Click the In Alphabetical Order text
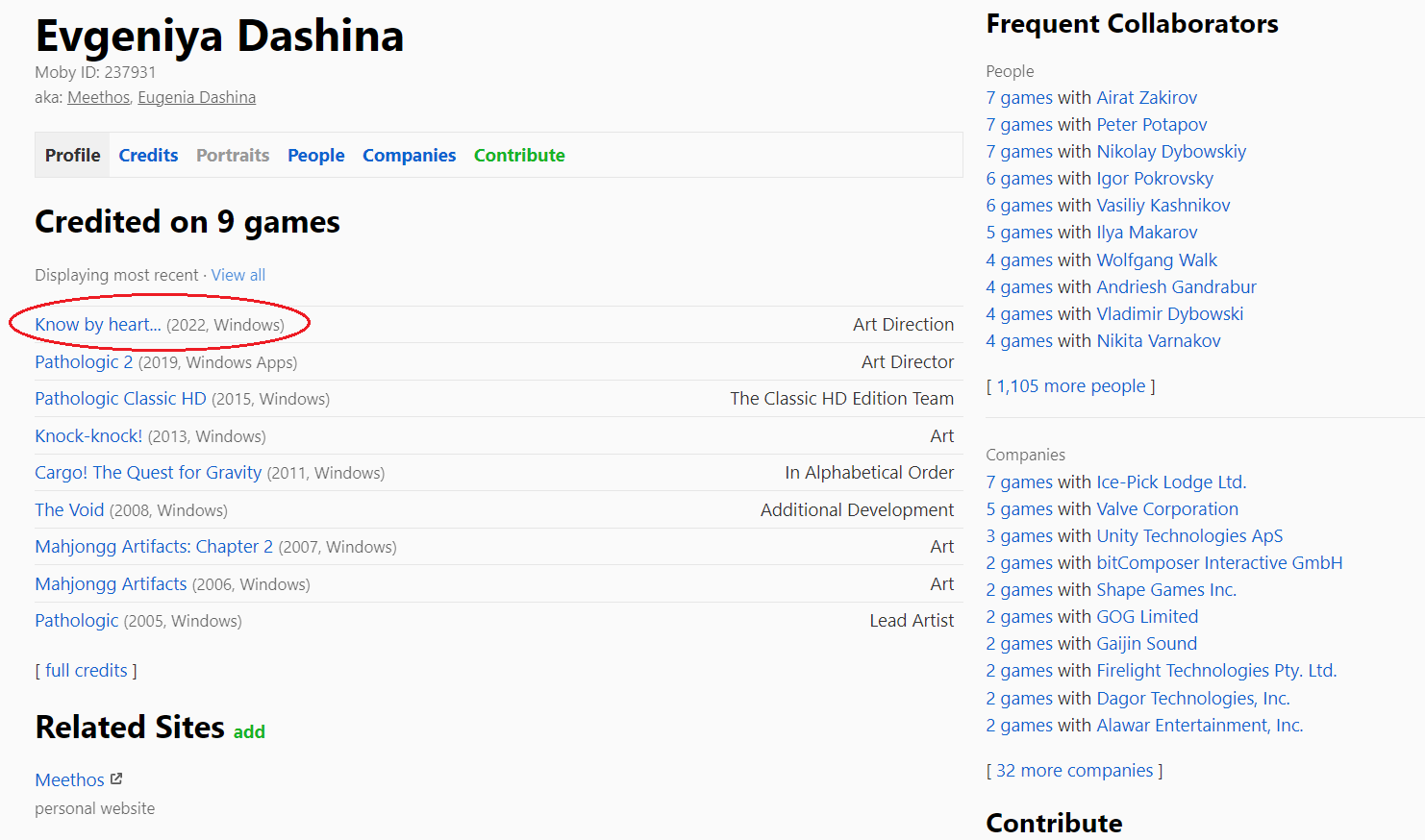 (869, 473)
